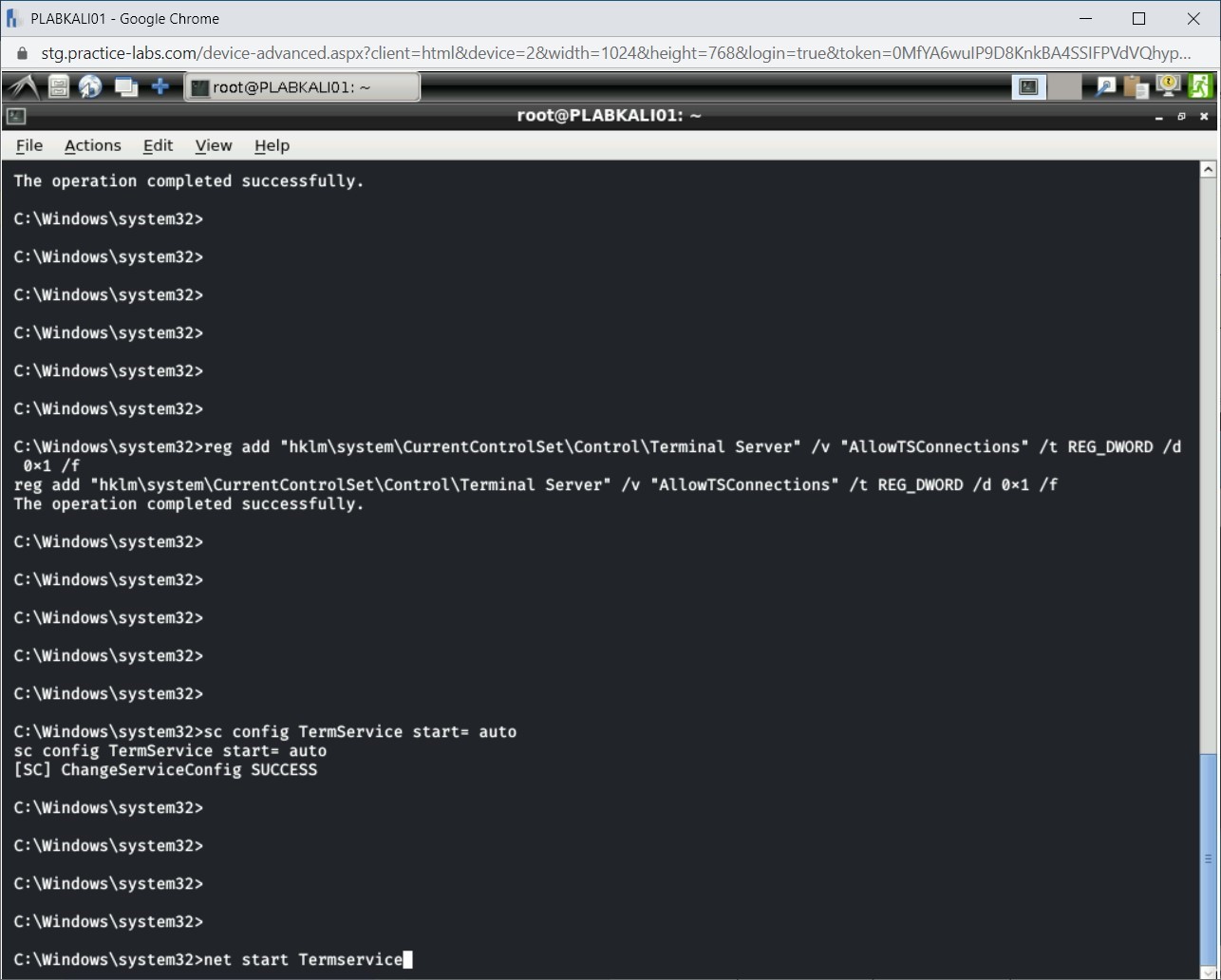
Task: Open the clipboard manager tray icon
Action: 1136,87
